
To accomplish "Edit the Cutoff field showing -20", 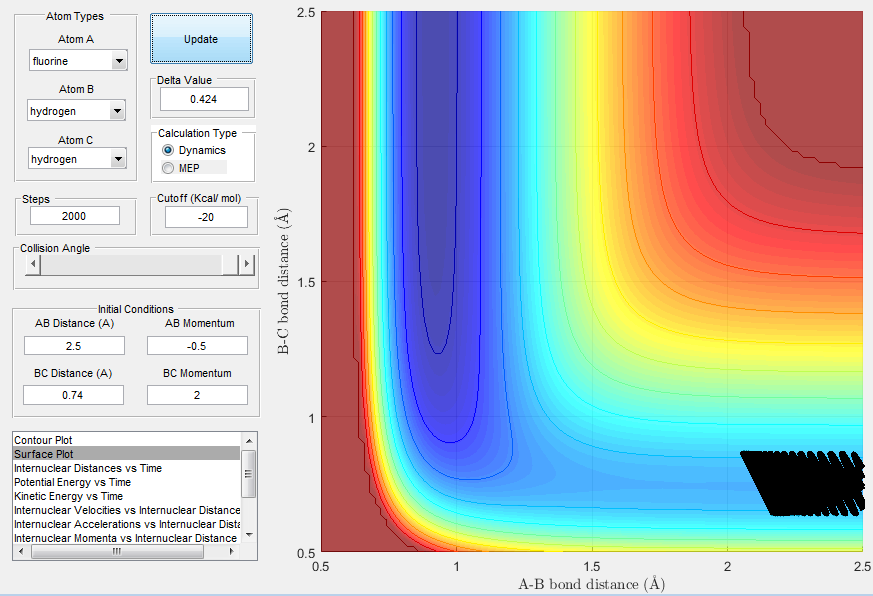I will (206, 217).
